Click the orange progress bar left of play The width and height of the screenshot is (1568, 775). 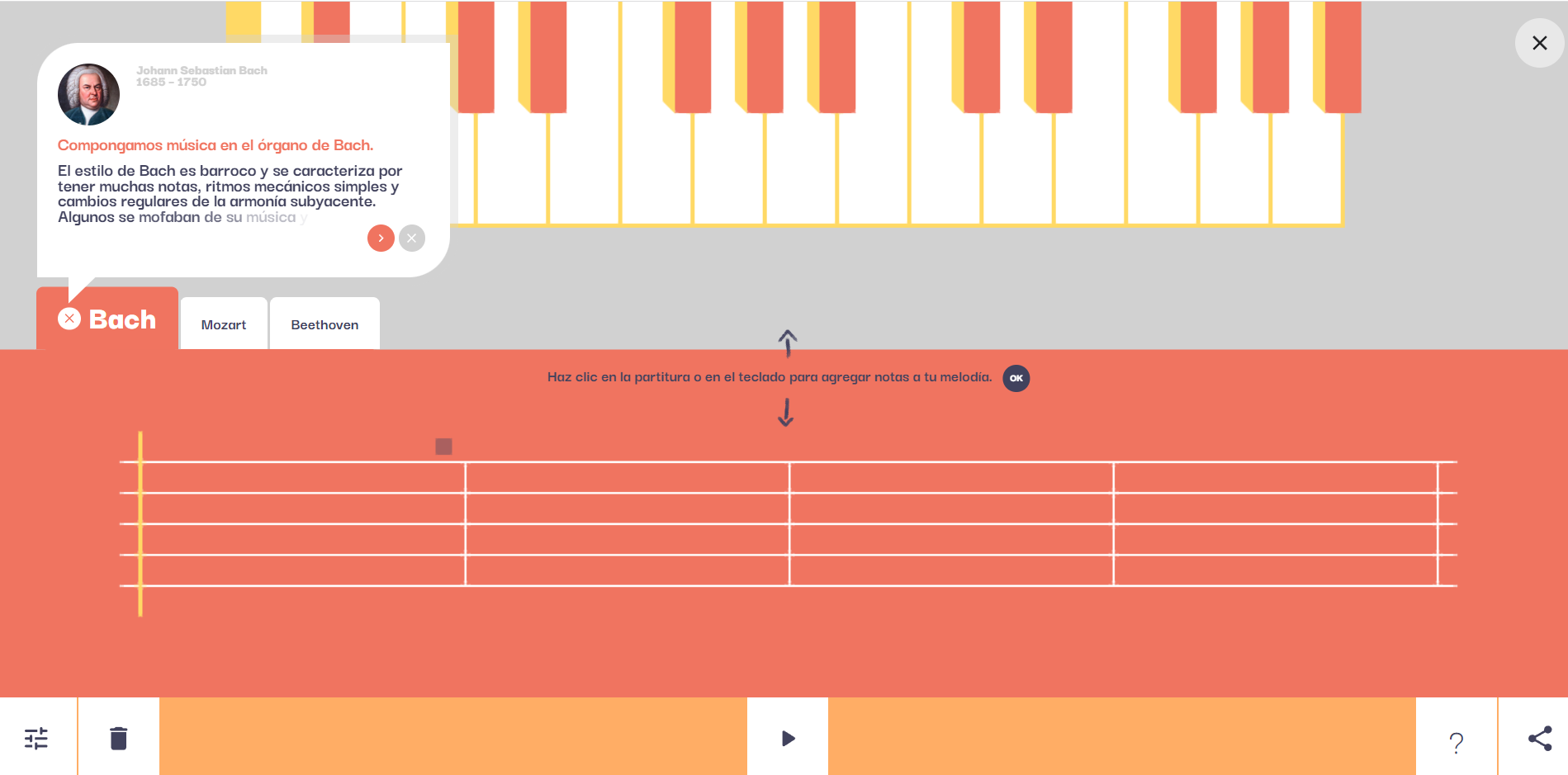[x=453, y=736]
